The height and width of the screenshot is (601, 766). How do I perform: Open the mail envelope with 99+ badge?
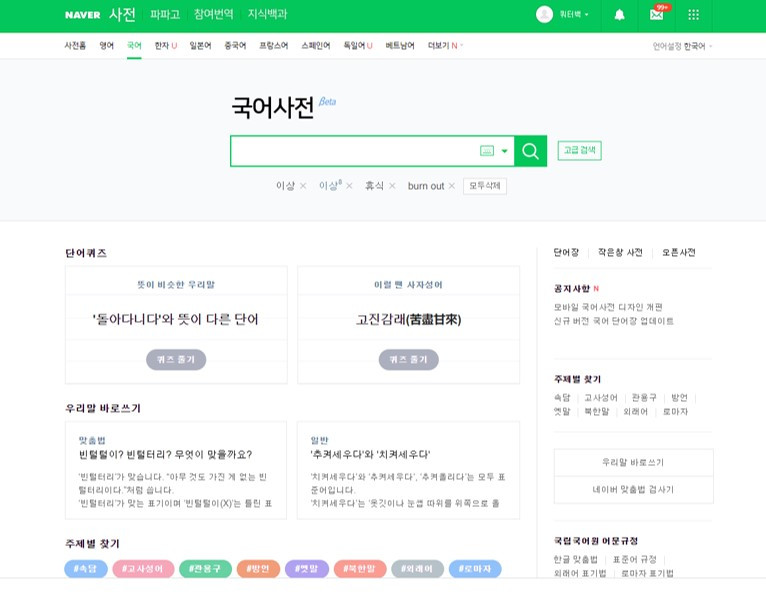click(x=657, y=15)
